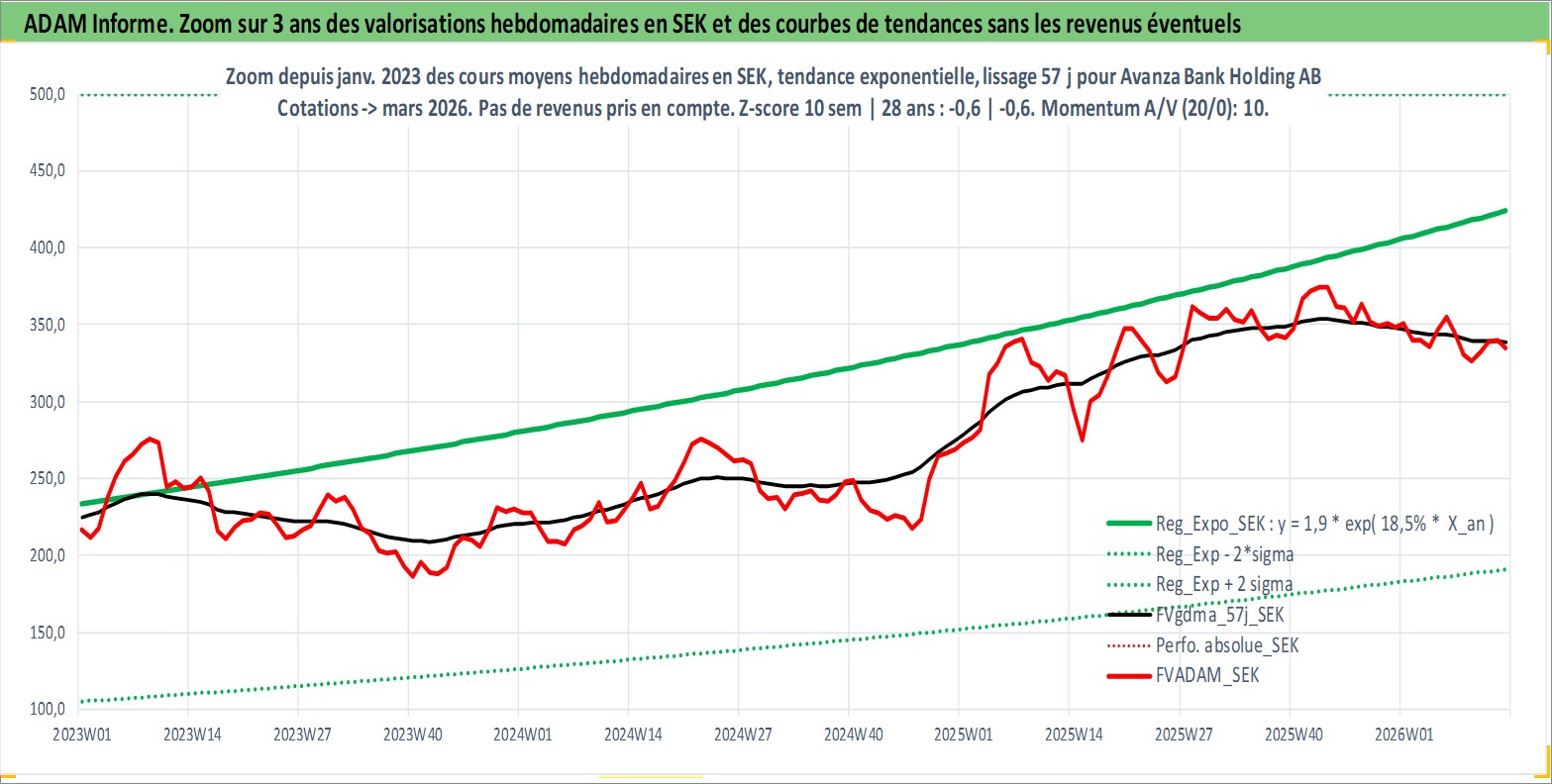
Task: Select the Reg_Exp + 2 sigma legend entry
Action: click(1200, 584)
